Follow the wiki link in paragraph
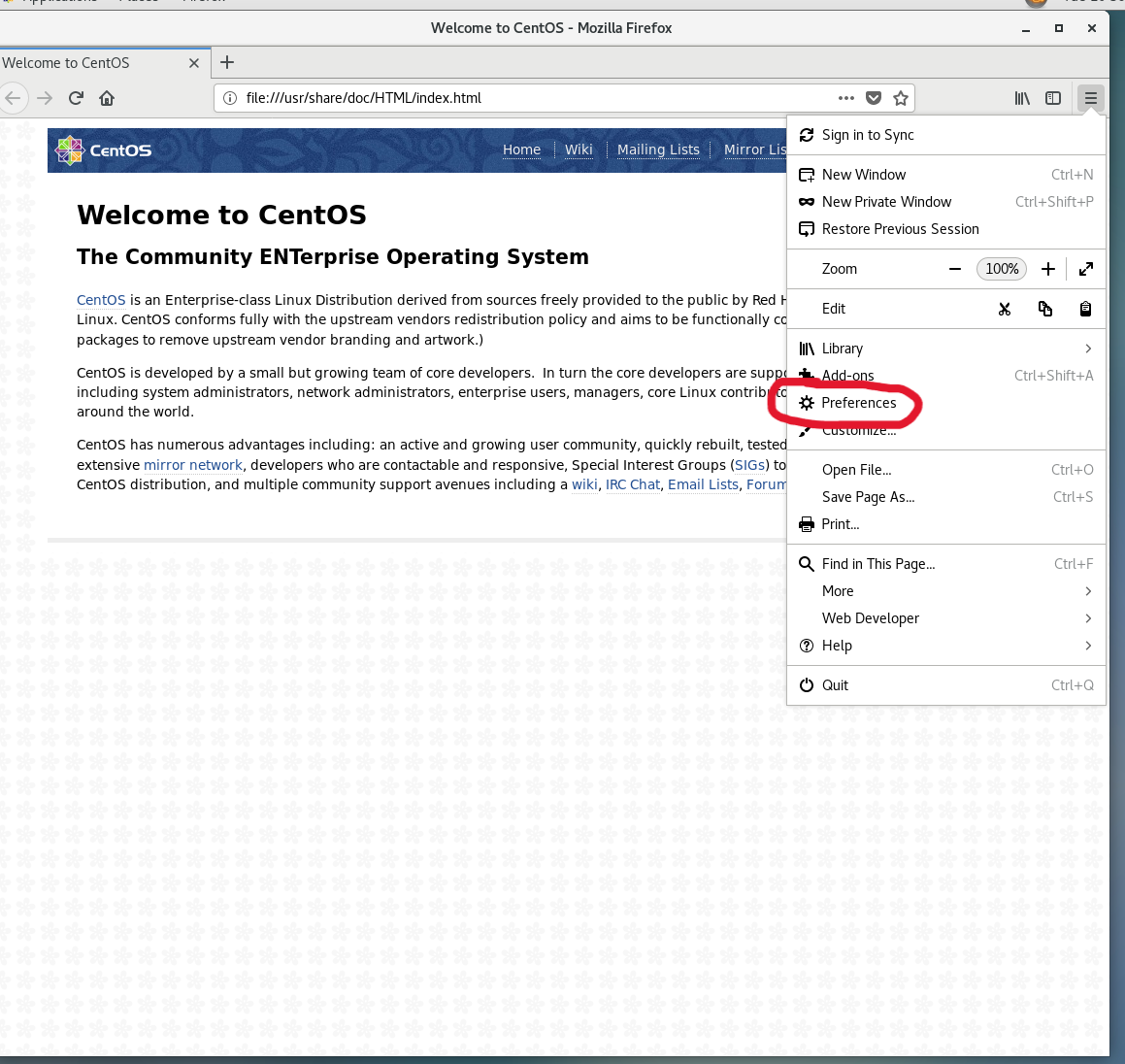 584,484
